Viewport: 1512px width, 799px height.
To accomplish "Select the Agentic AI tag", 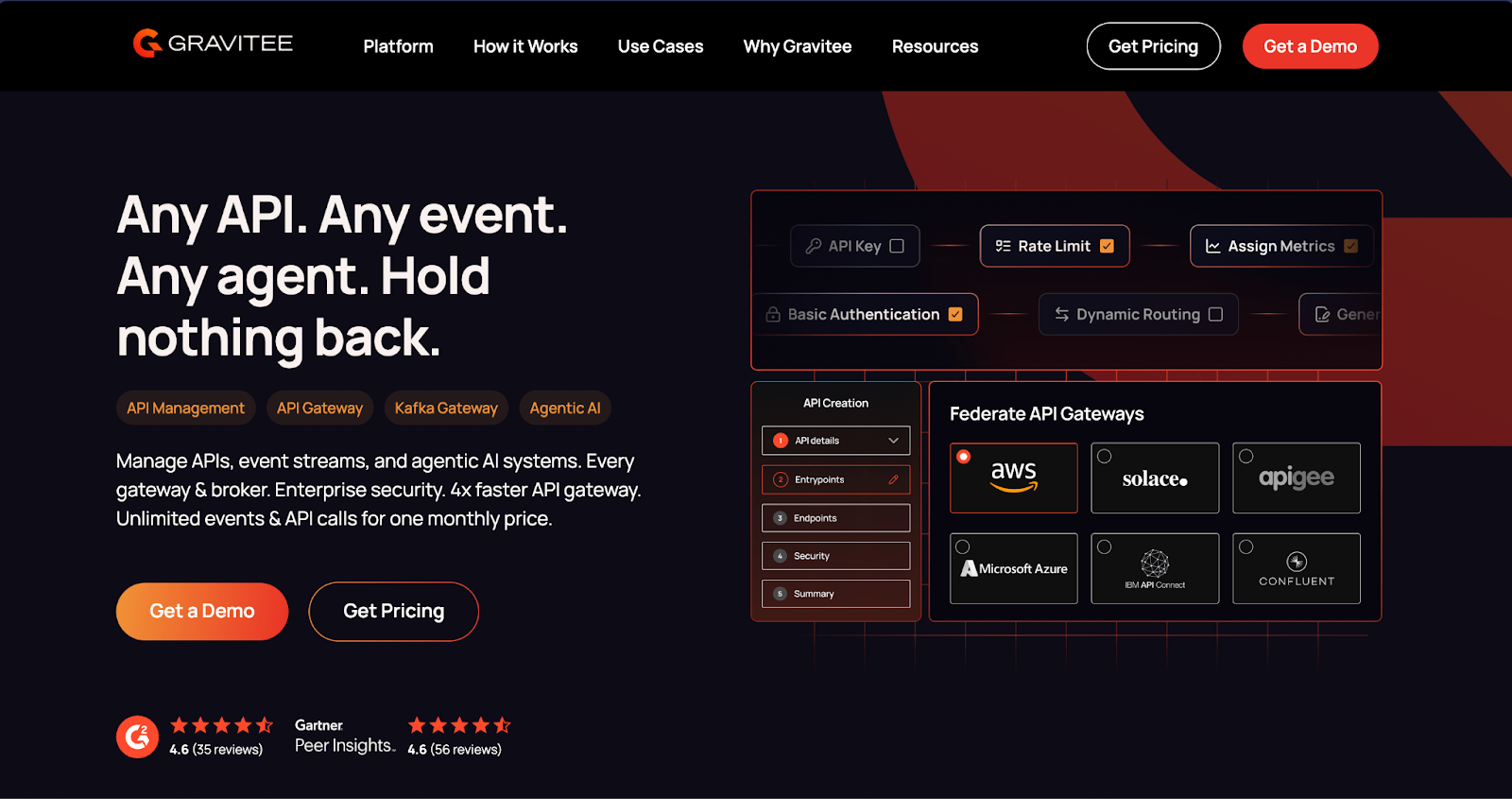I will [565, 408].
